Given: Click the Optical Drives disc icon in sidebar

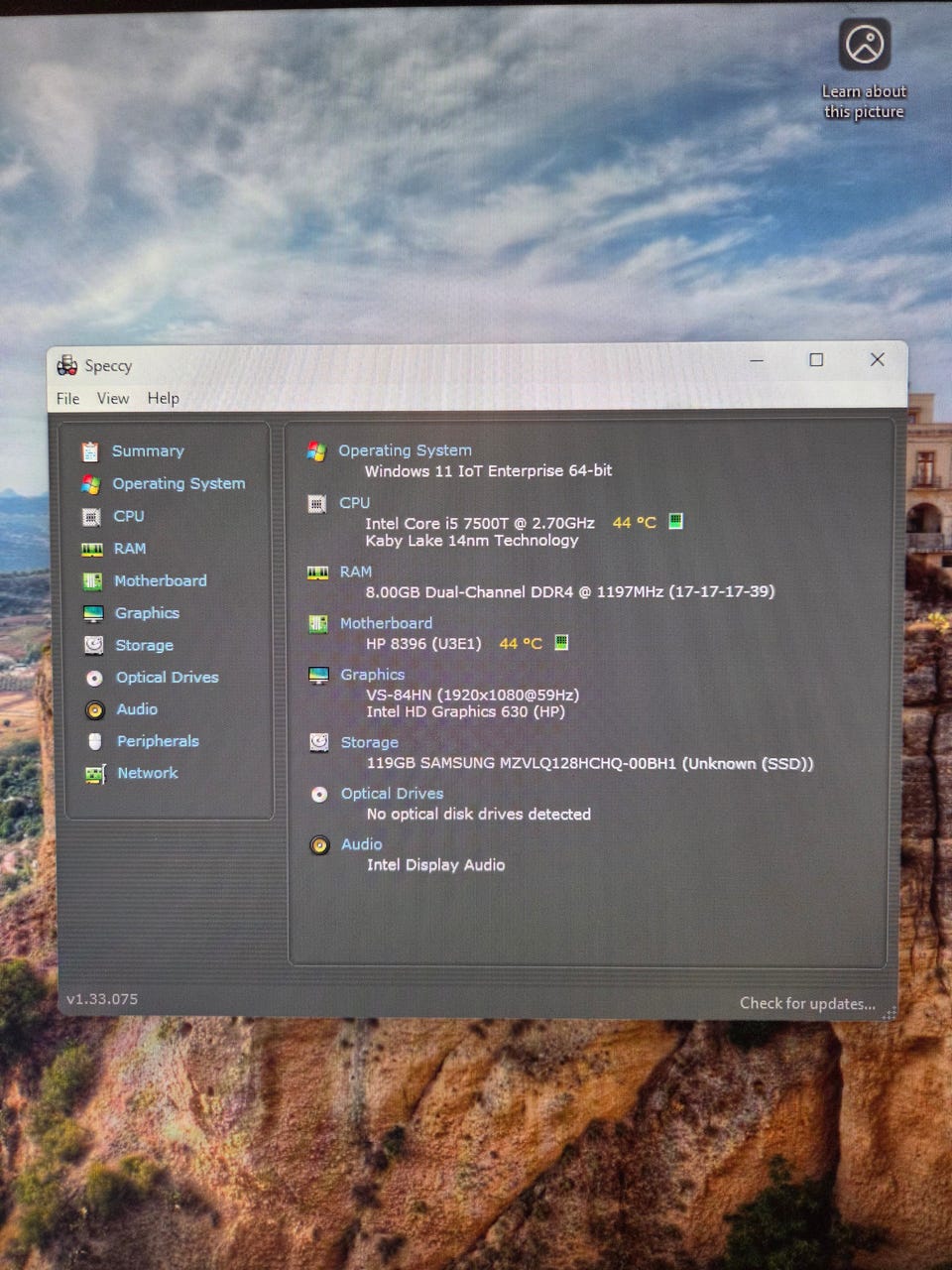Looking at the screenshot, I should click(94, 678).
